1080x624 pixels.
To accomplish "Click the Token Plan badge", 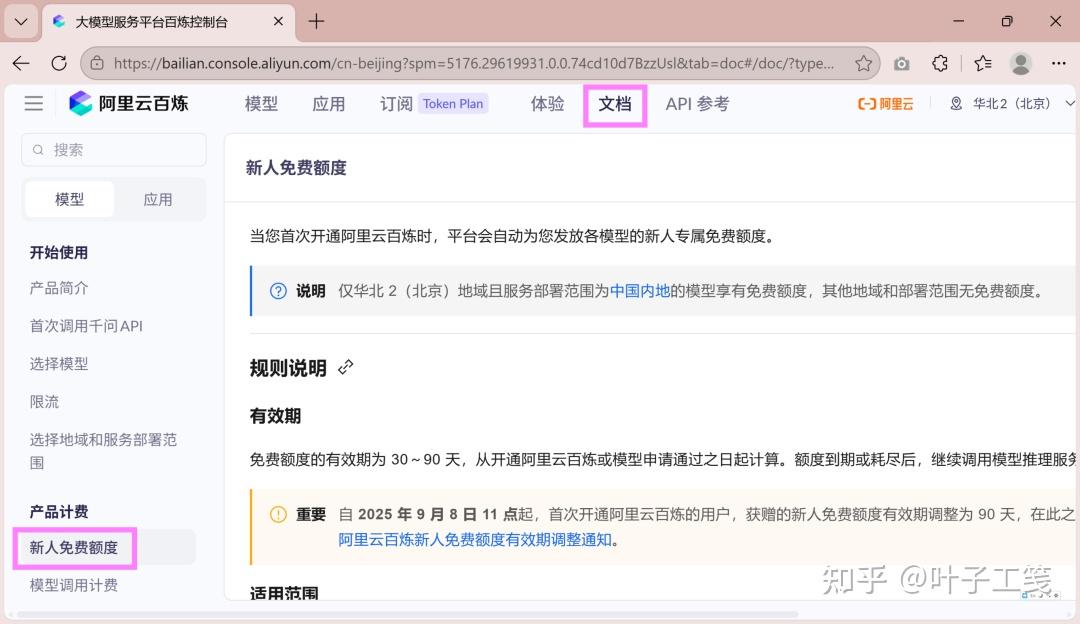I will [453, 103].
